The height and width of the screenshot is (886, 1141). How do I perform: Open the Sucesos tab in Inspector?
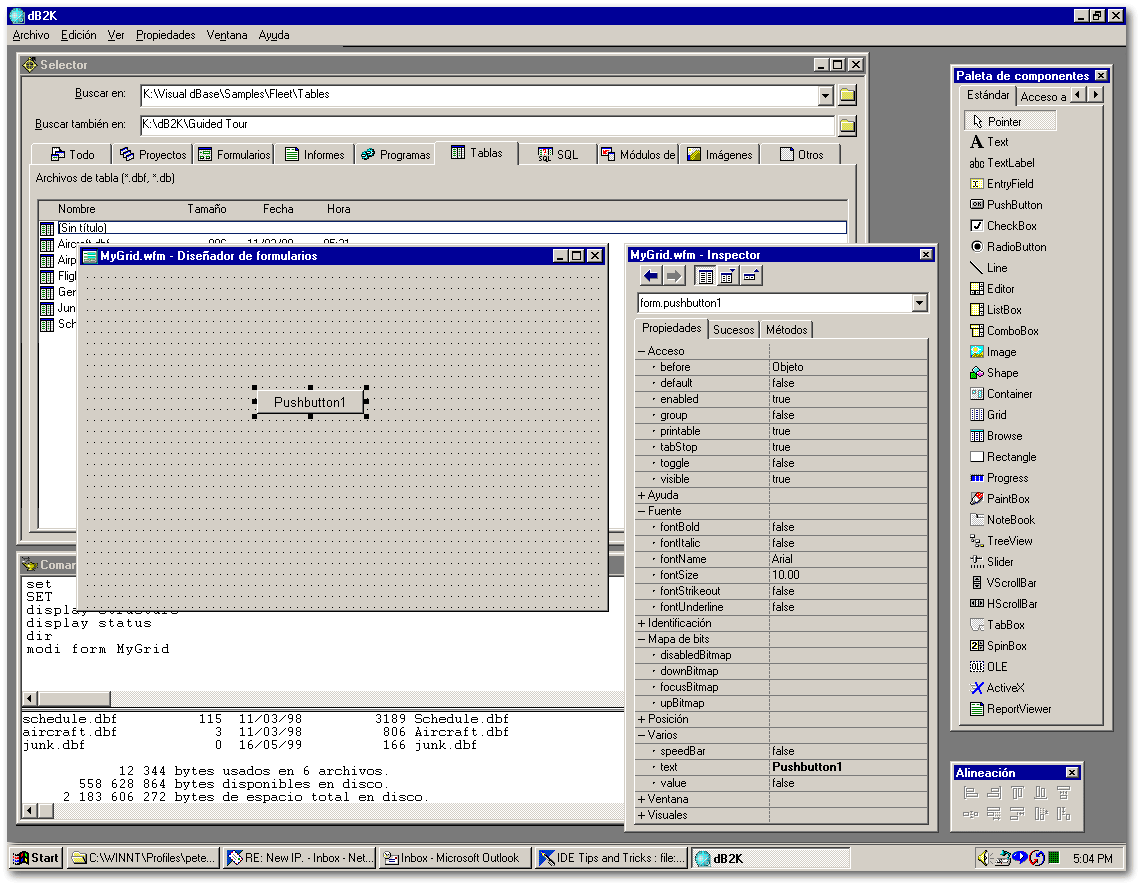click(734, 330)
